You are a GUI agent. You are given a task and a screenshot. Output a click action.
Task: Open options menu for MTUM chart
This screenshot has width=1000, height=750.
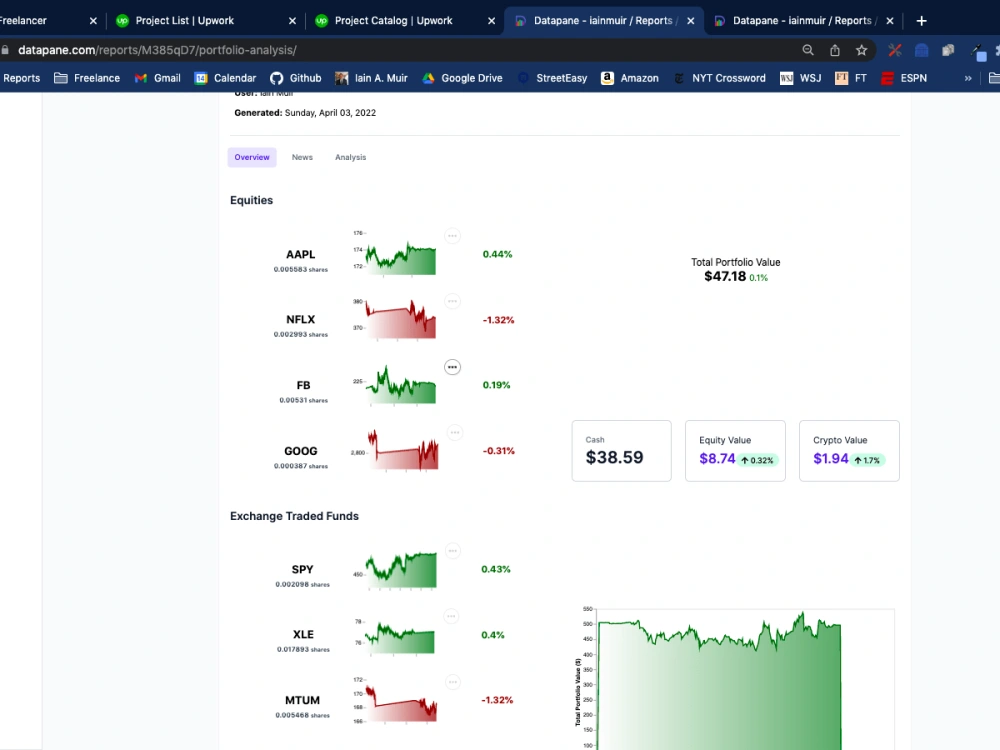pyautogui.click(x=453, y=682)
